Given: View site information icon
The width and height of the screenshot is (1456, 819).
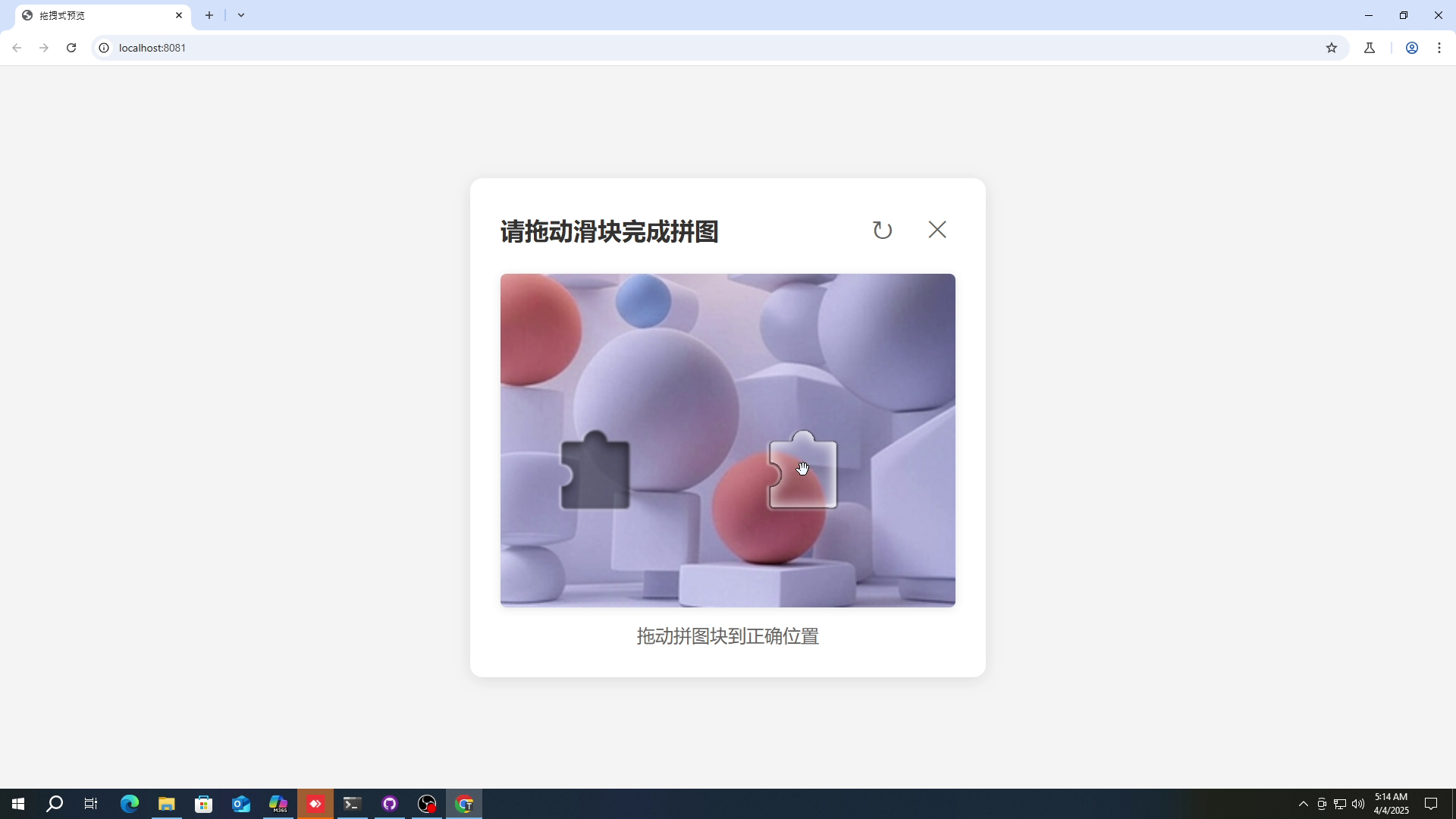Looking at the screenshot, I should (x=104, y=48).
